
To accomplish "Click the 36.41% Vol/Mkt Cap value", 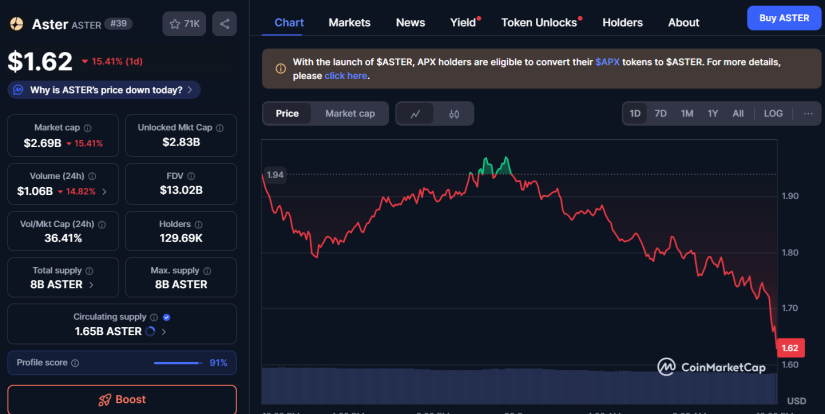I will (x=63, y=238).
